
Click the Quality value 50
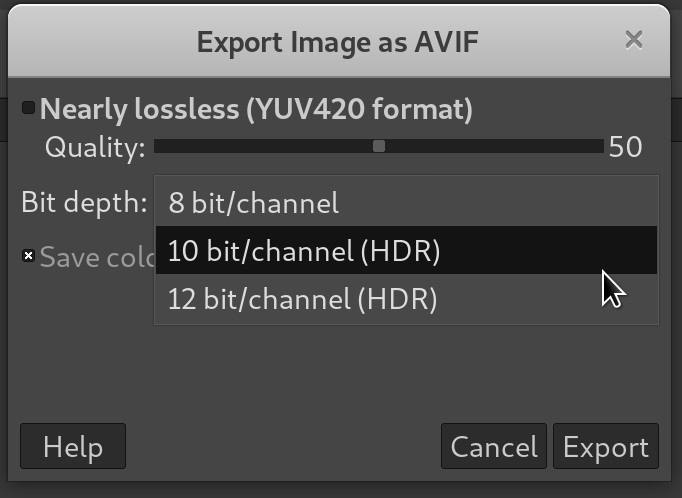[x=625, y=148]
